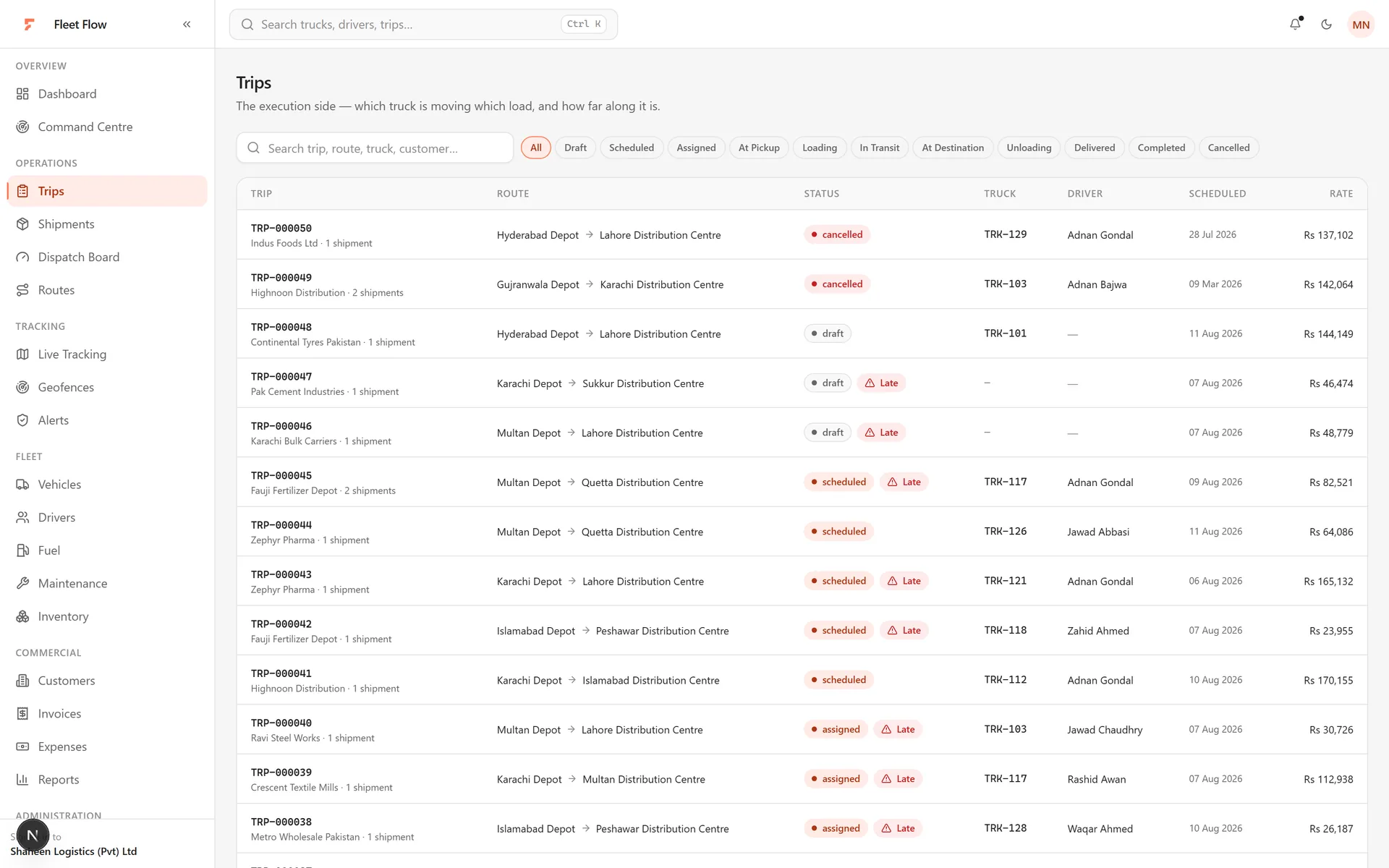Image resolution: width=1389 pixels, height=868 pixels.
Task: Click the Geofences icon in the sidebar
Action: (23, 387)
